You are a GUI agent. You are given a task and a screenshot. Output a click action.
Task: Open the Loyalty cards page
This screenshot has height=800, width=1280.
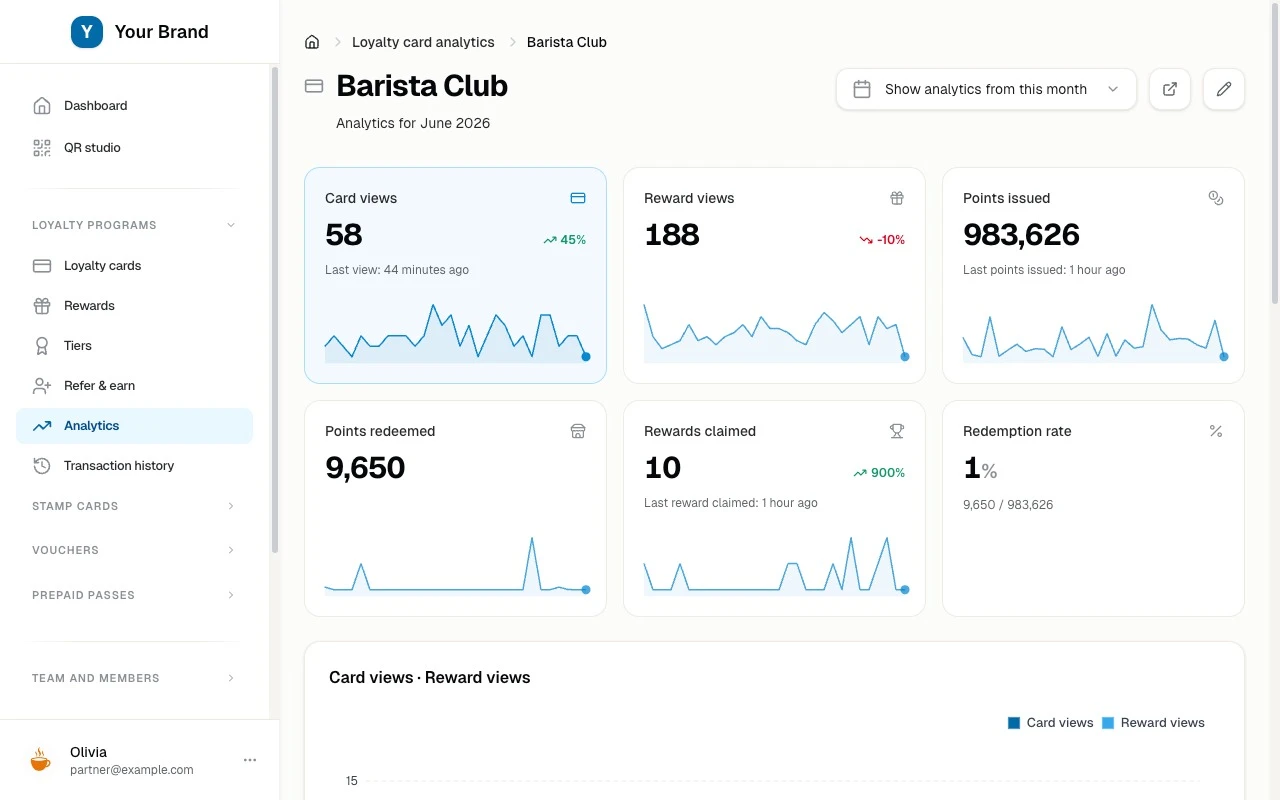tap(135, 266)
